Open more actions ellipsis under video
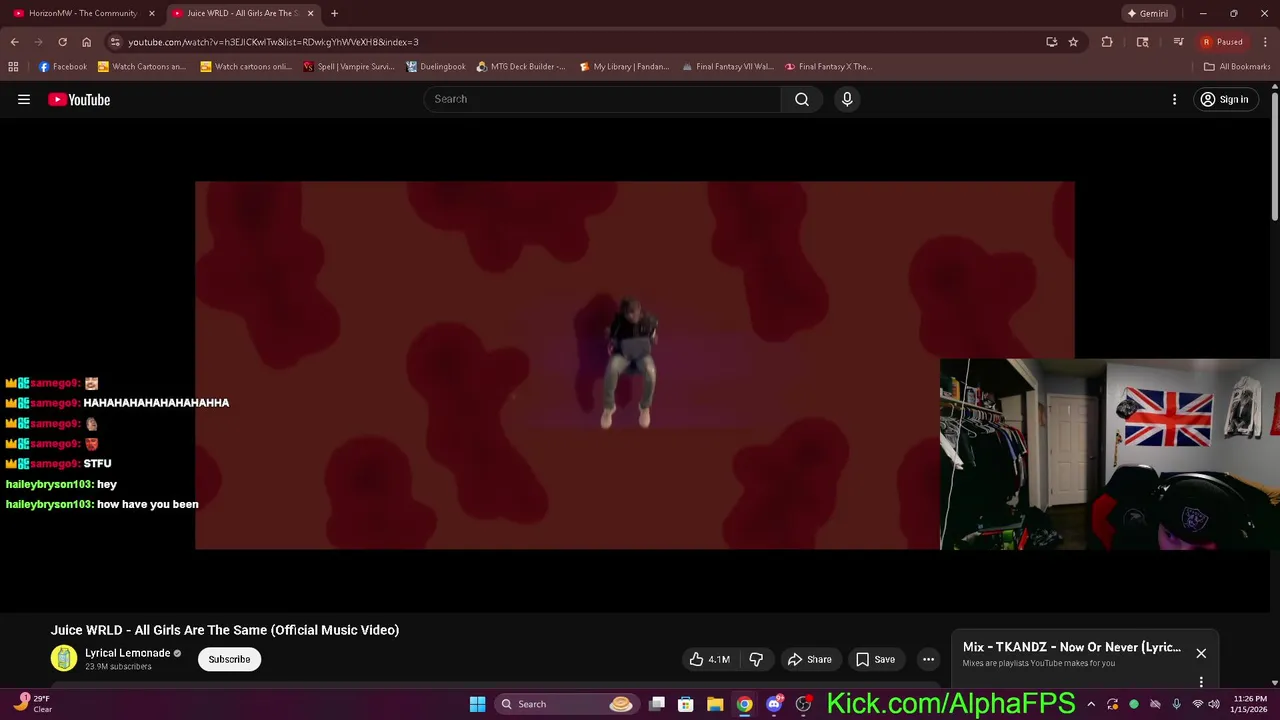The width and height of the screenshot is (1280, 720). (x=928, y=659)
